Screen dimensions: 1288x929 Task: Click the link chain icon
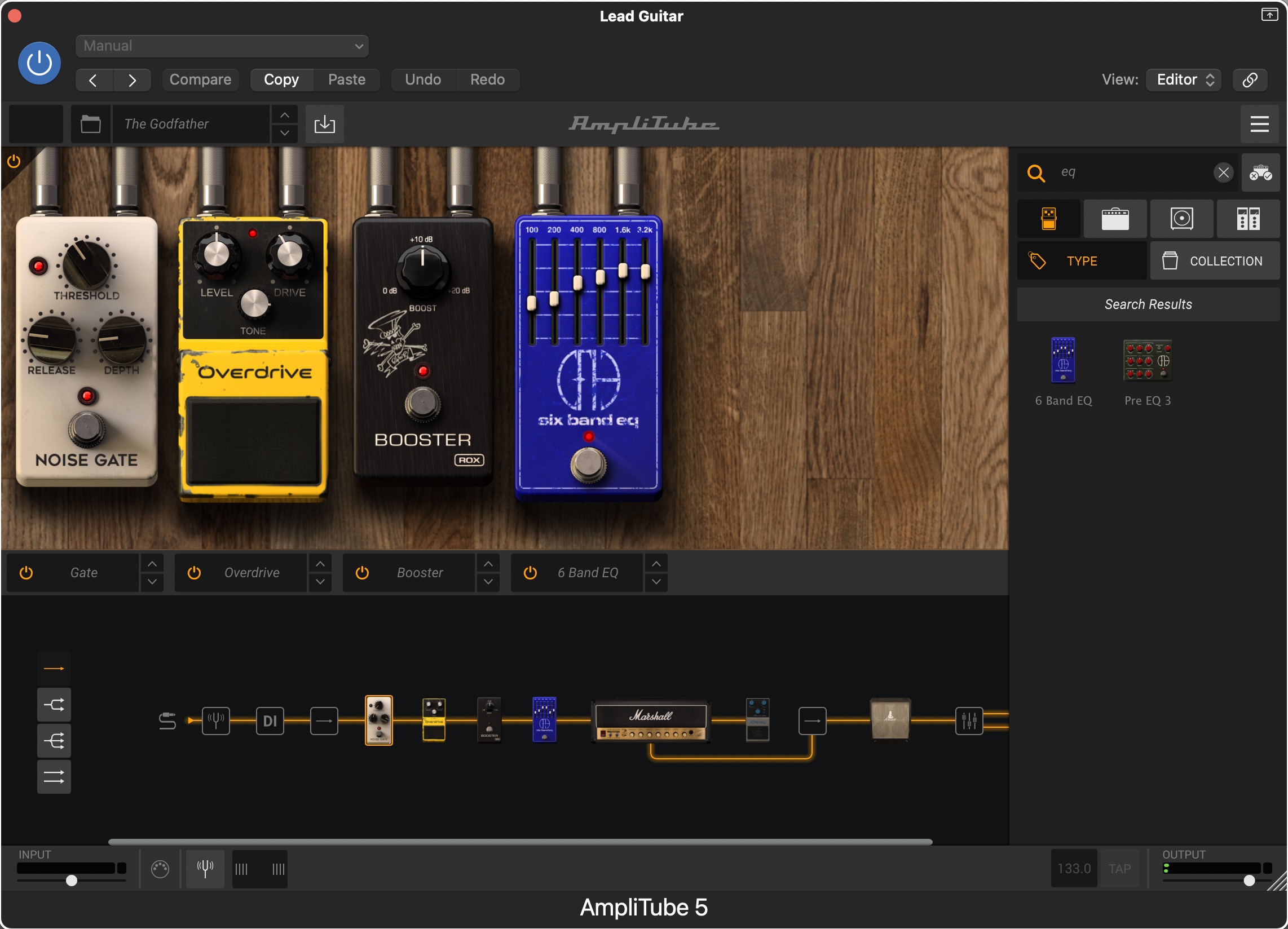(1250, 79)
